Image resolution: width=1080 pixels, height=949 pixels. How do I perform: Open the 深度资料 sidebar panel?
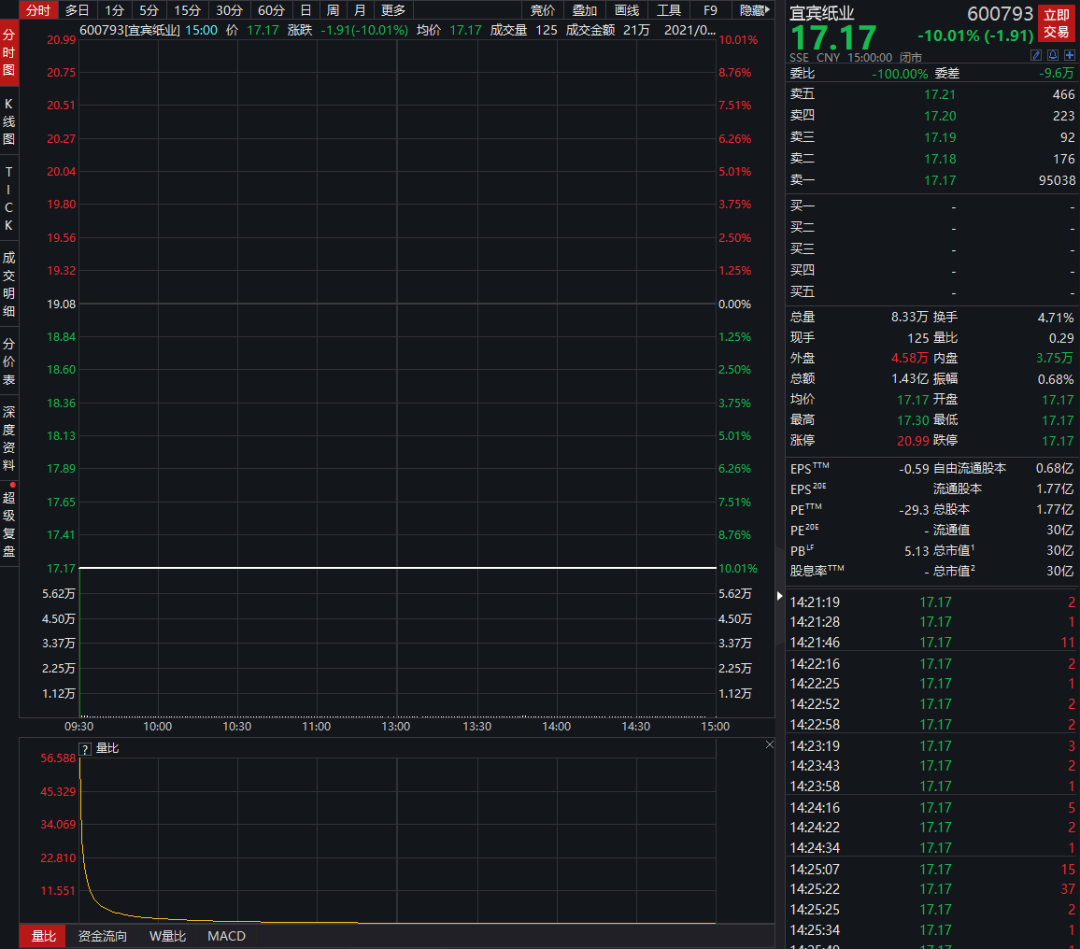(9, 438)
